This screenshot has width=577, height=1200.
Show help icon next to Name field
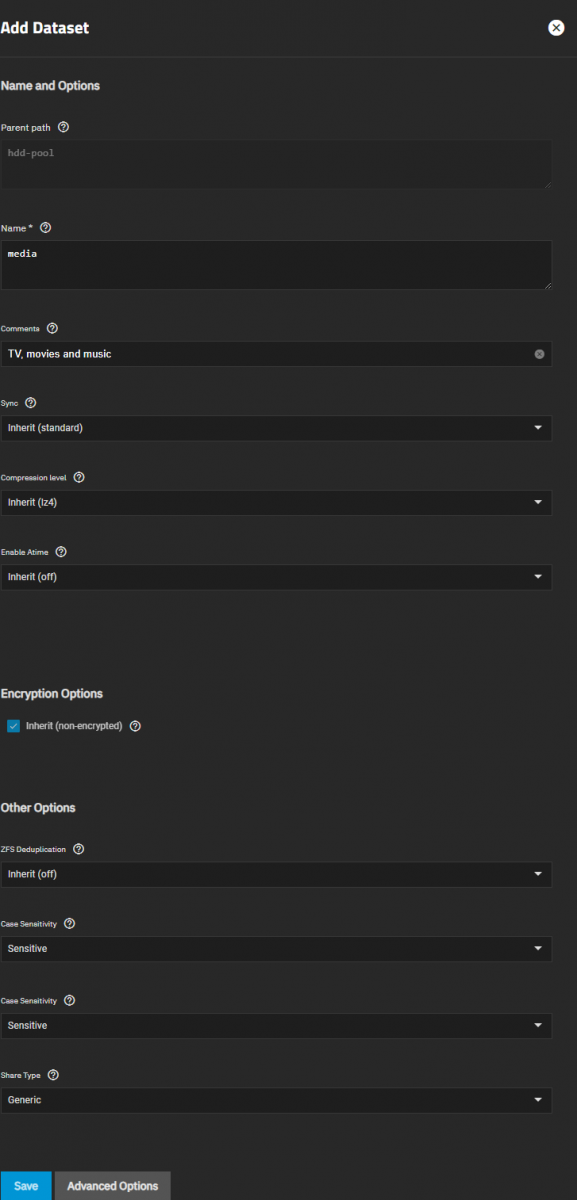(x=46, y=228)
